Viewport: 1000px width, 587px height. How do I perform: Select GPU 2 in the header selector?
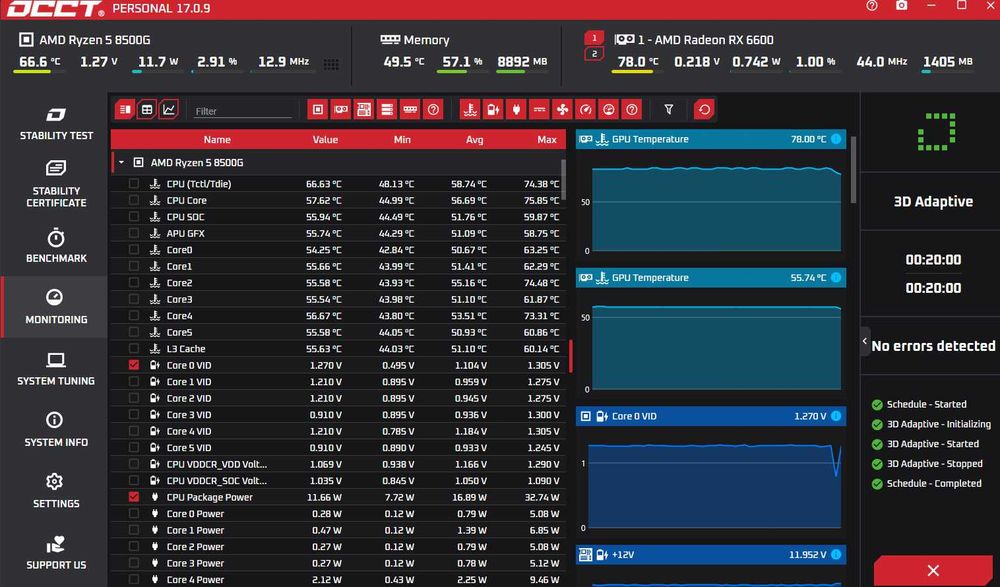(x=594, y=54)
